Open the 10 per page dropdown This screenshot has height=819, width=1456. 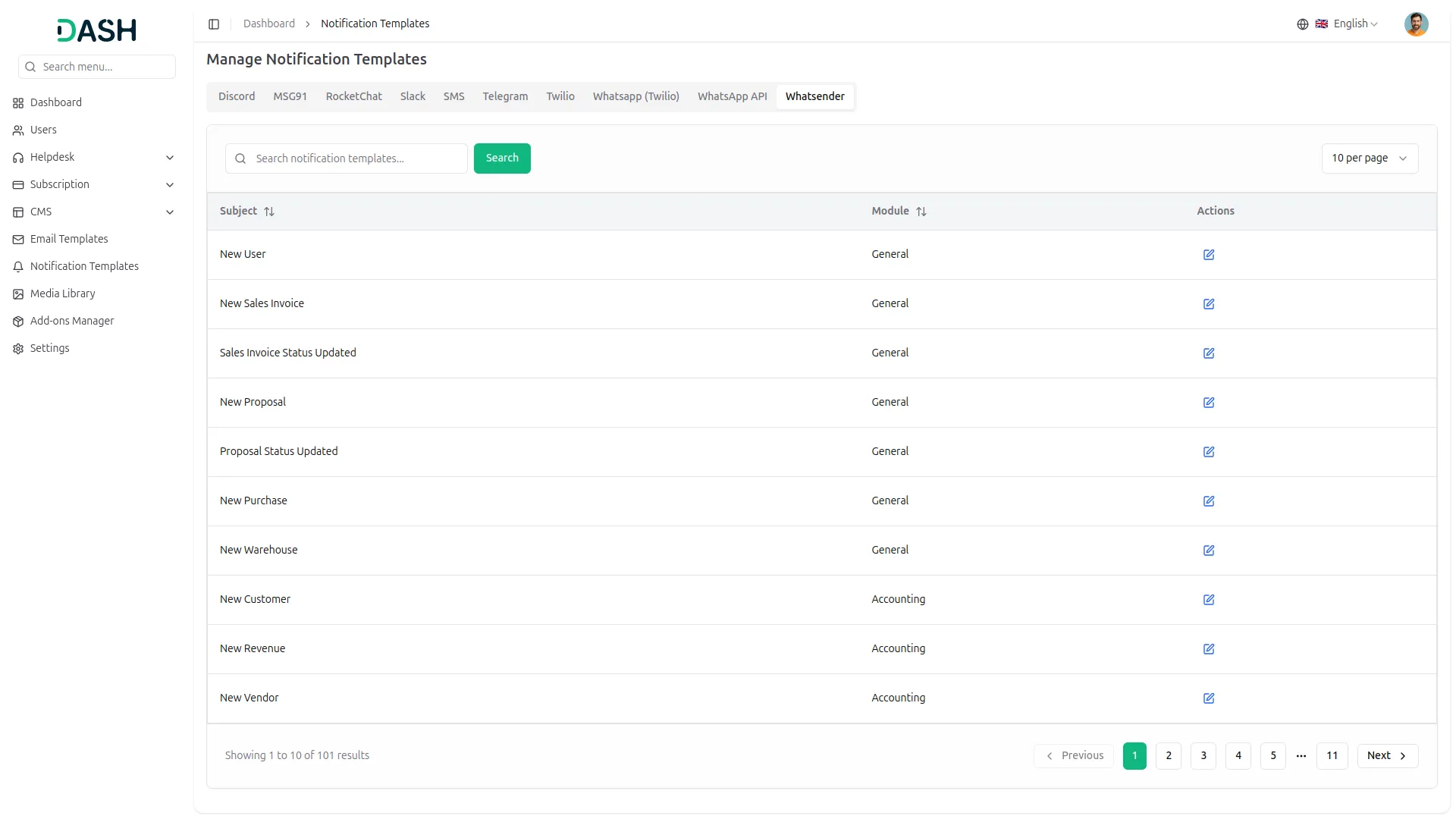point(1369,158)
